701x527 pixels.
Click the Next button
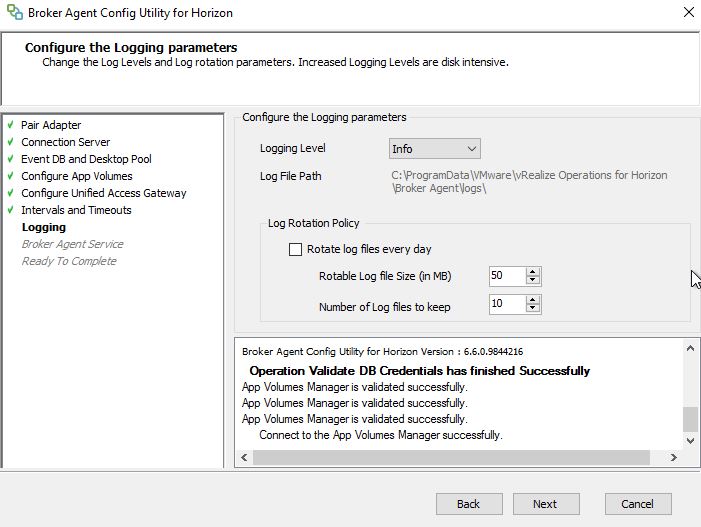click(546, 504)
